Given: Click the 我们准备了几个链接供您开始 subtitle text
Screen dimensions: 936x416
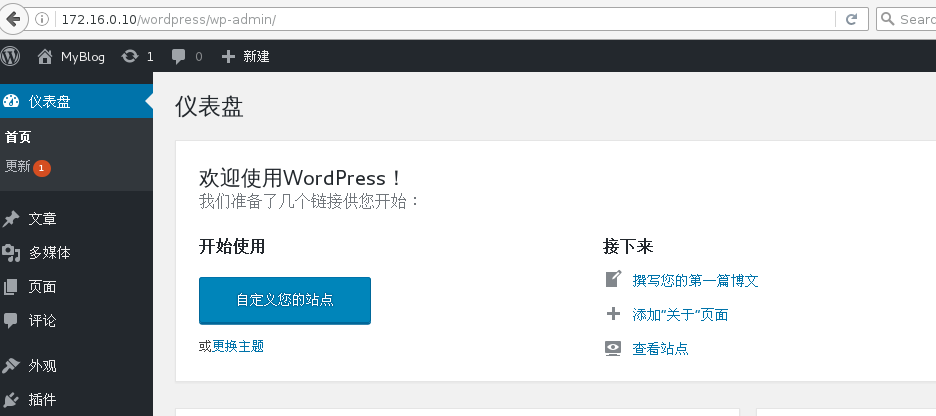Looking at the screenshot, I should [309, 201].
